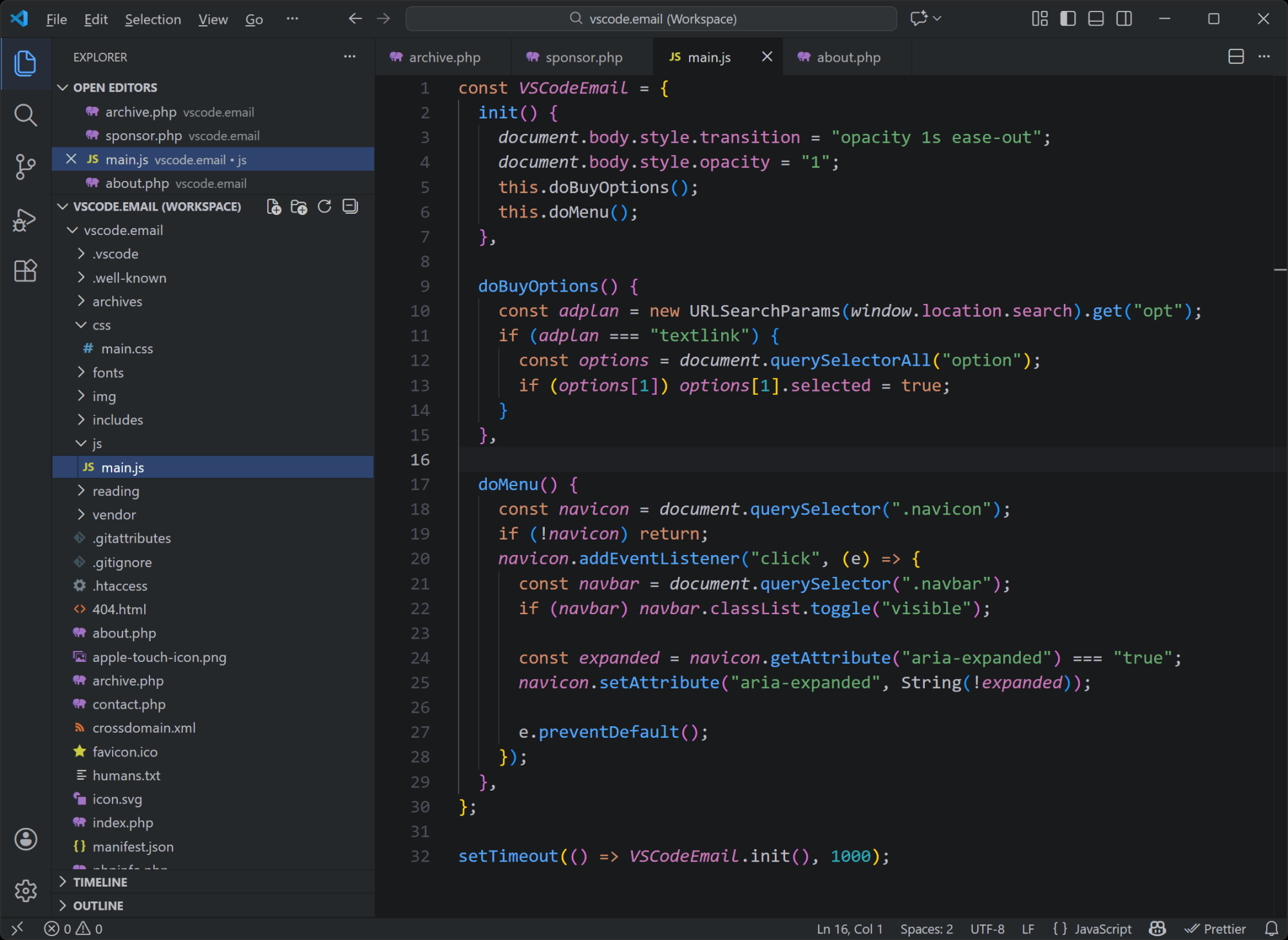Screen dimensions: 1288x940
Task: Click the Manage settings gear icon
Action: [25, 891]
